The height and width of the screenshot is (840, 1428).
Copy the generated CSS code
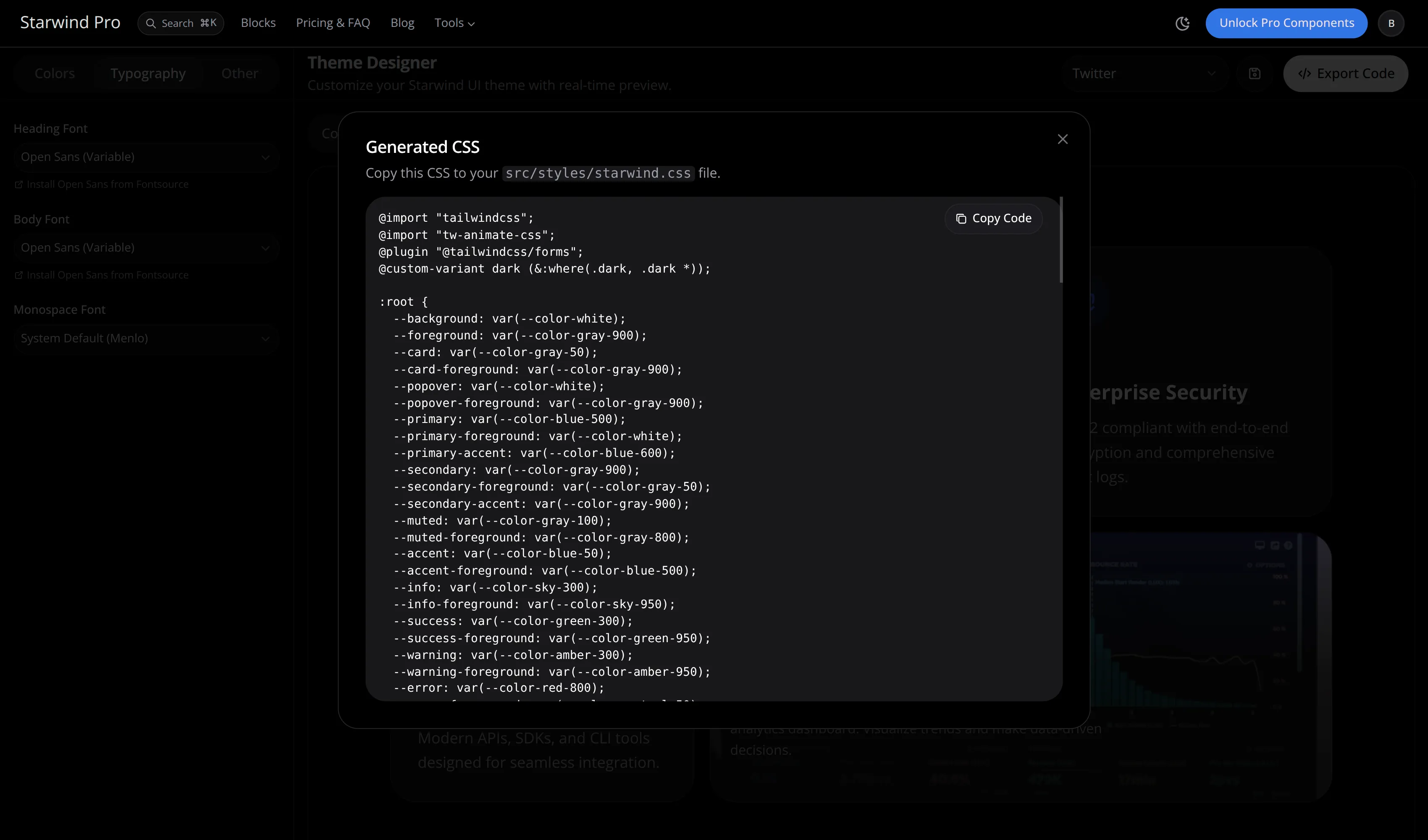point(993,218)
